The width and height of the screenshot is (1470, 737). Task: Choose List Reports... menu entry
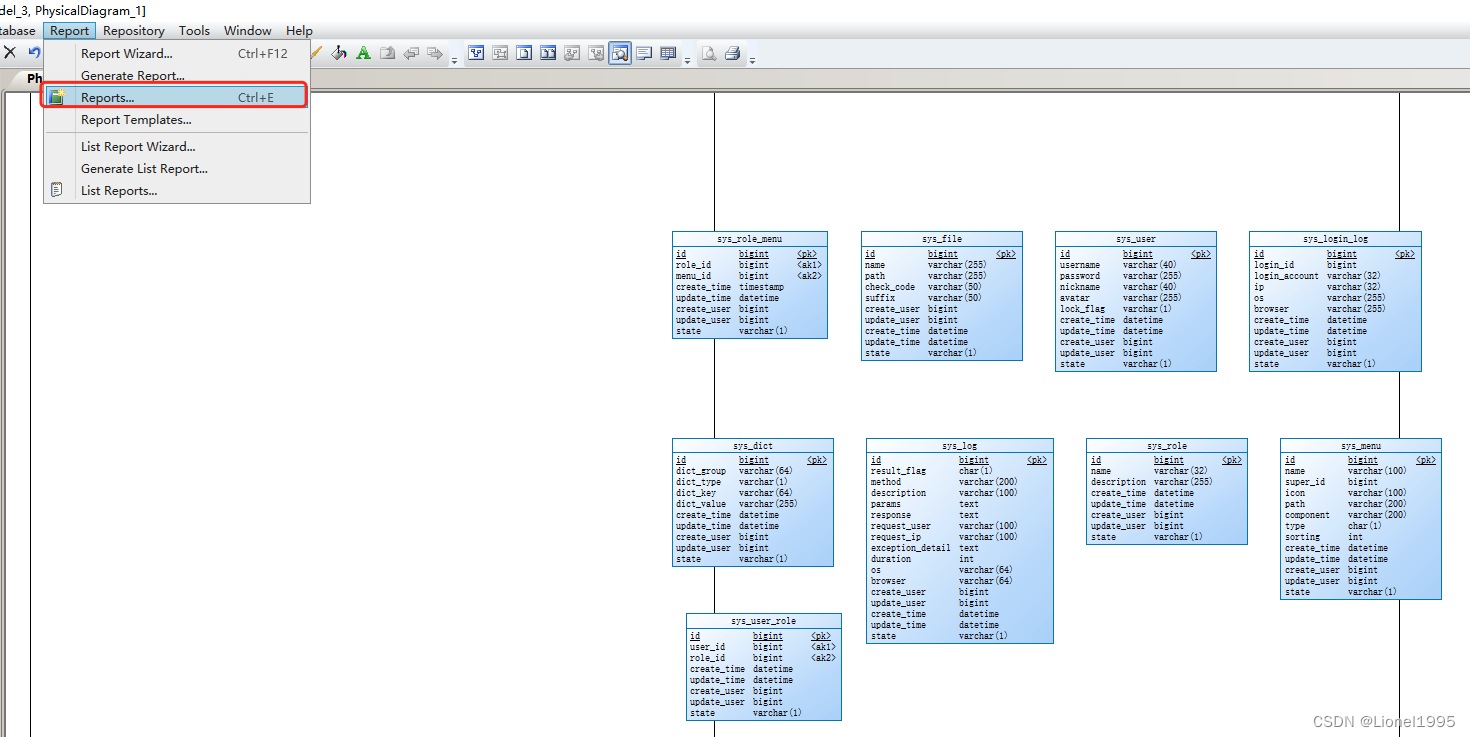177,191
